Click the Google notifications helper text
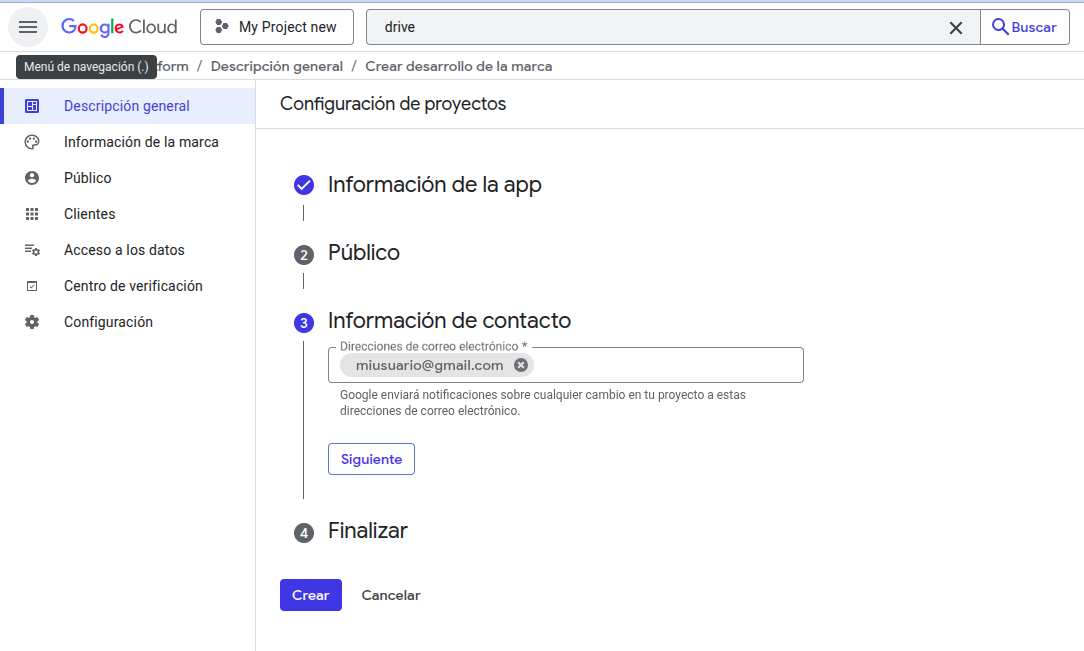Viewport: 1084px width, 651px height. pyautogui.click(x=543, y=403)
